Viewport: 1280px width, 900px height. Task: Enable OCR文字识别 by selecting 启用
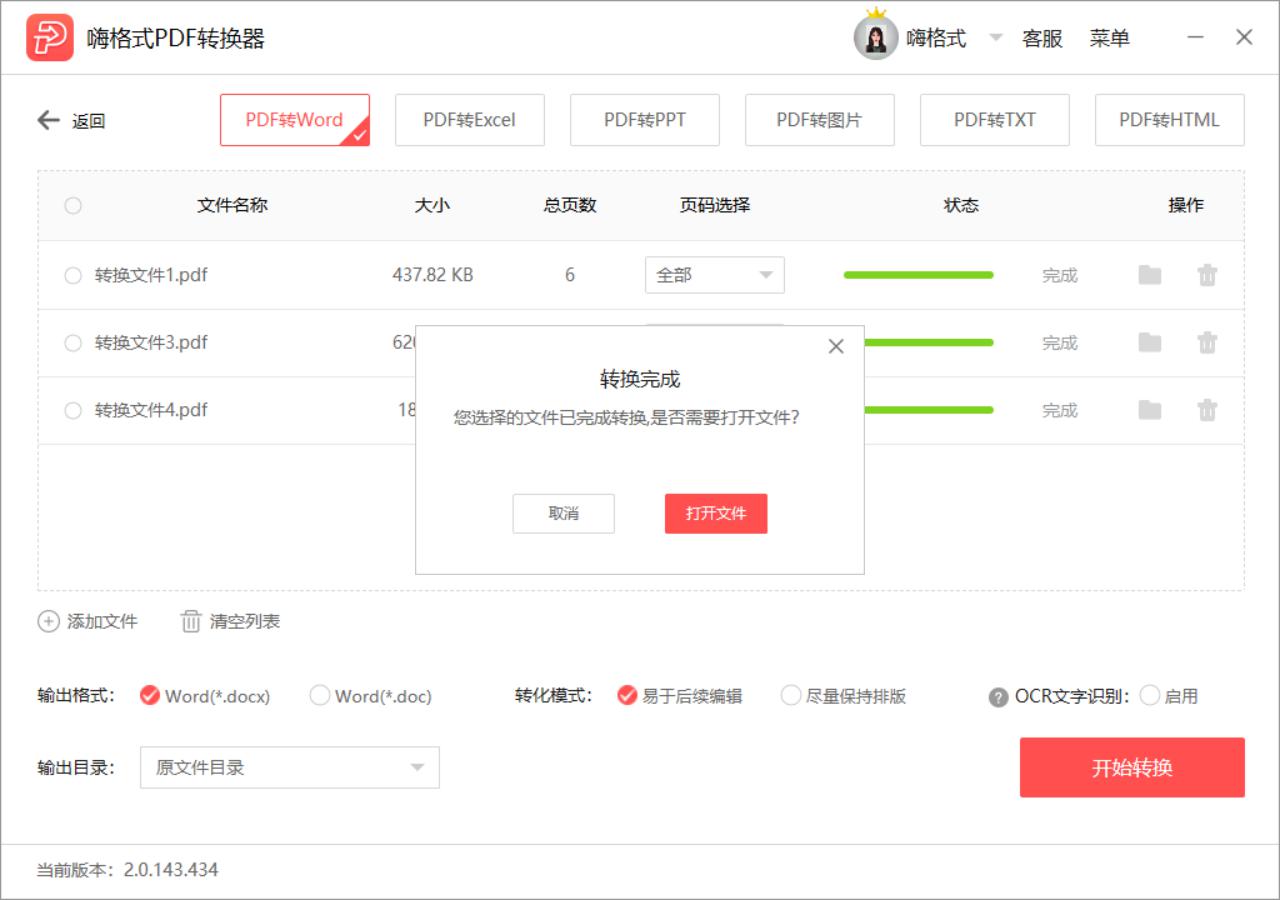click(x=1149, y=696)
